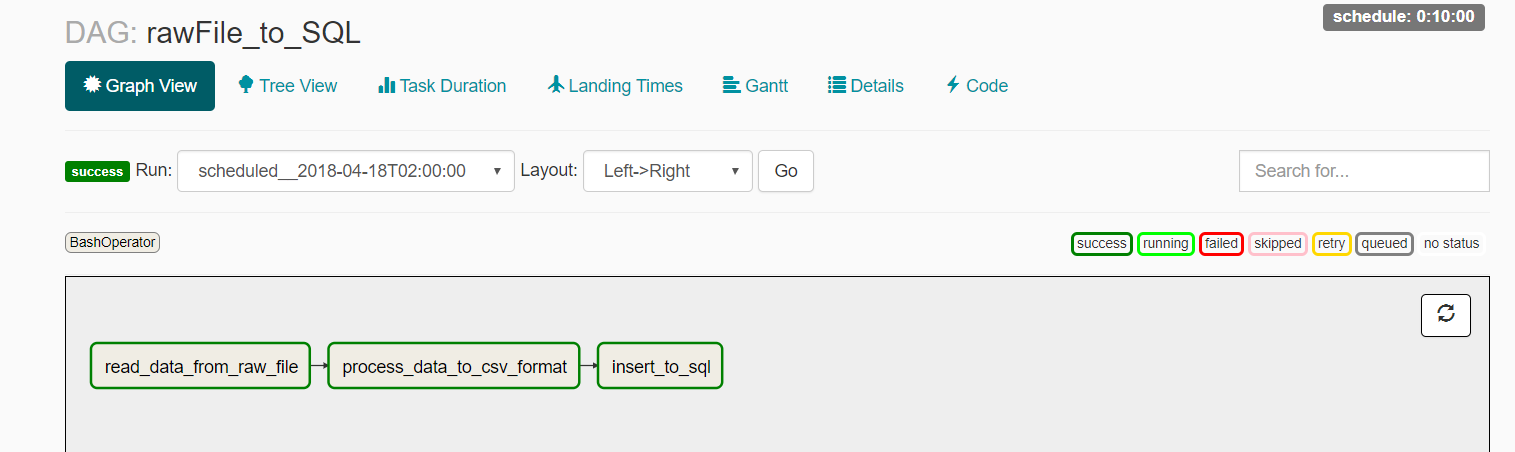Expand the Layout Left->Right dropdown
The width and height of the screenshot is (1515, 452).
click(667, 171)
